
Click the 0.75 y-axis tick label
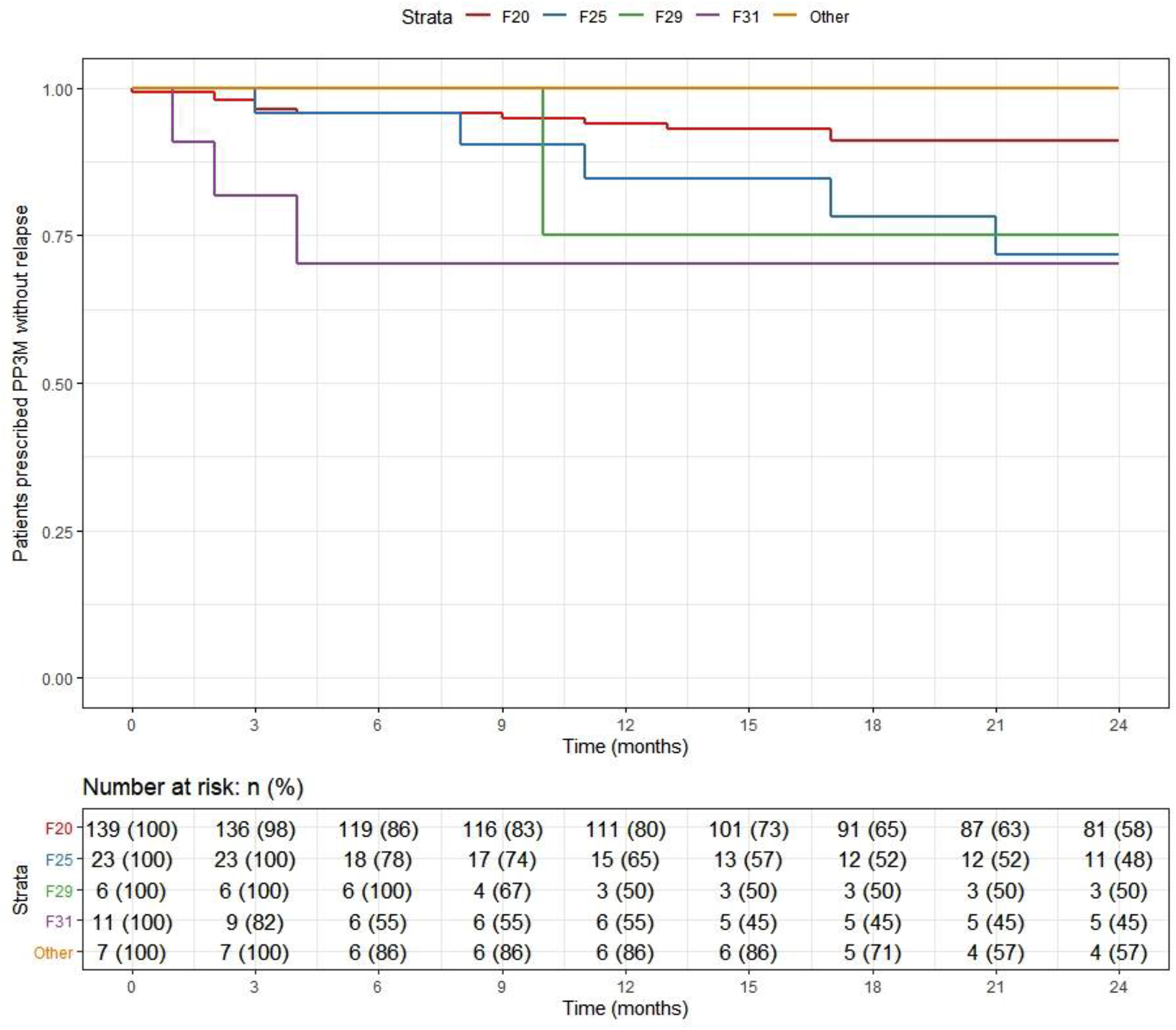point(56,236)
